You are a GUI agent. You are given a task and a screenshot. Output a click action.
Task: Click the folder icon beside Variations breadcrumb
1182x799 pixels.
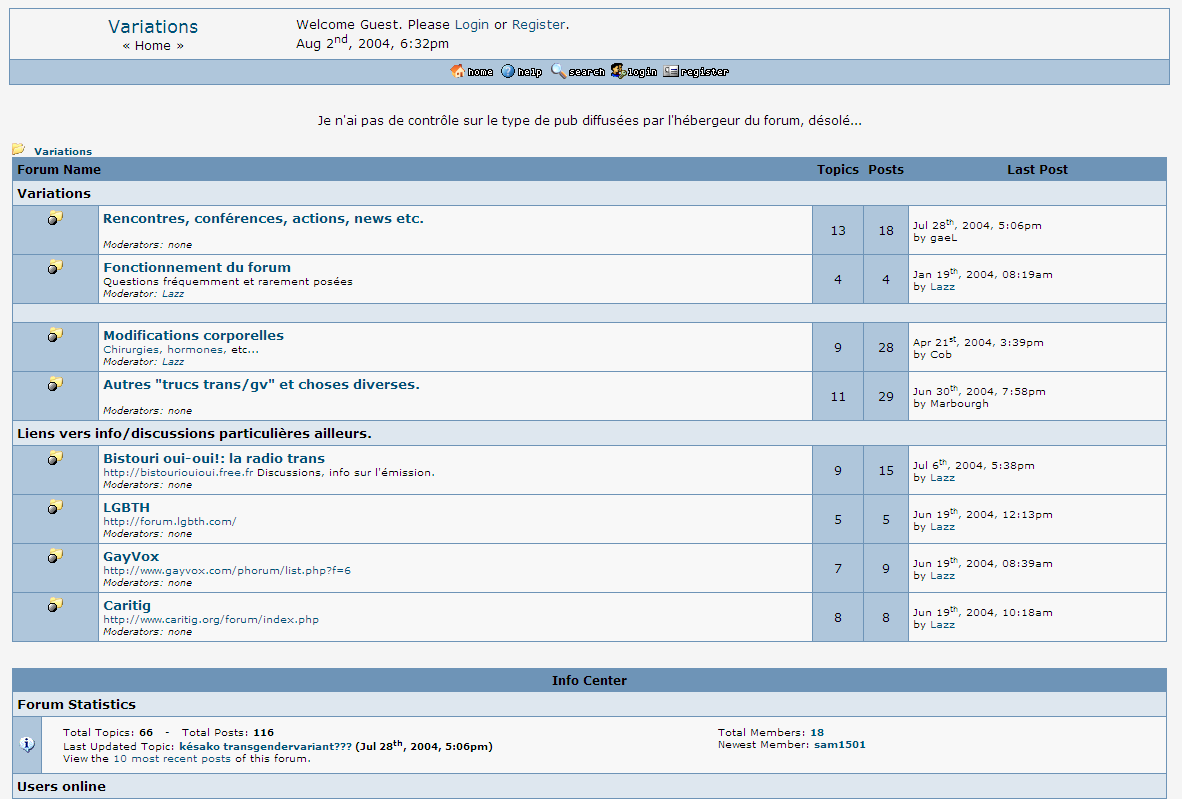(19, 149)
